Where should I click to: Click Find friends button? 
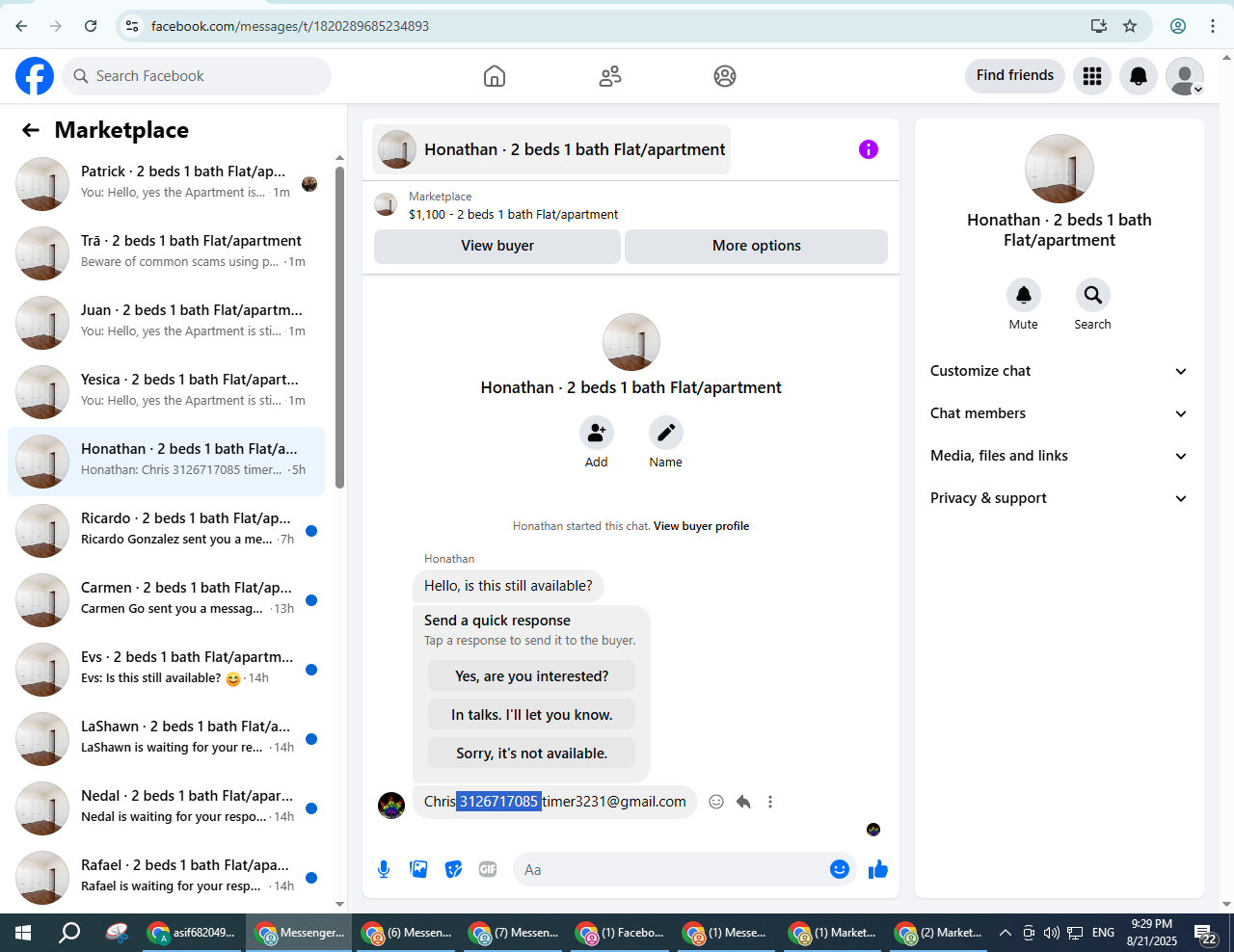click(1015, 75)
